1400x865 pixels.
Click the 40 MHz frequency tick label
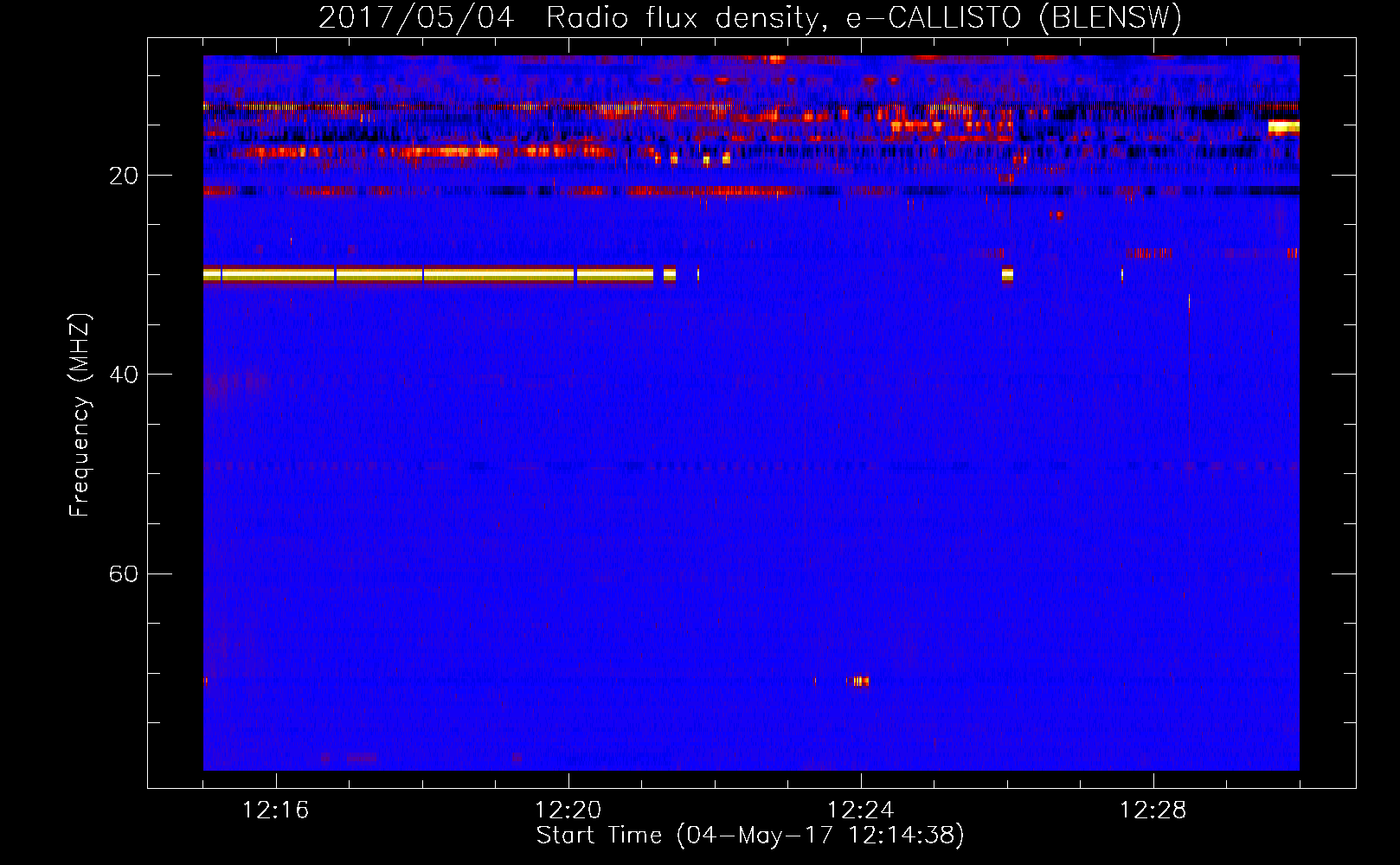123,375
